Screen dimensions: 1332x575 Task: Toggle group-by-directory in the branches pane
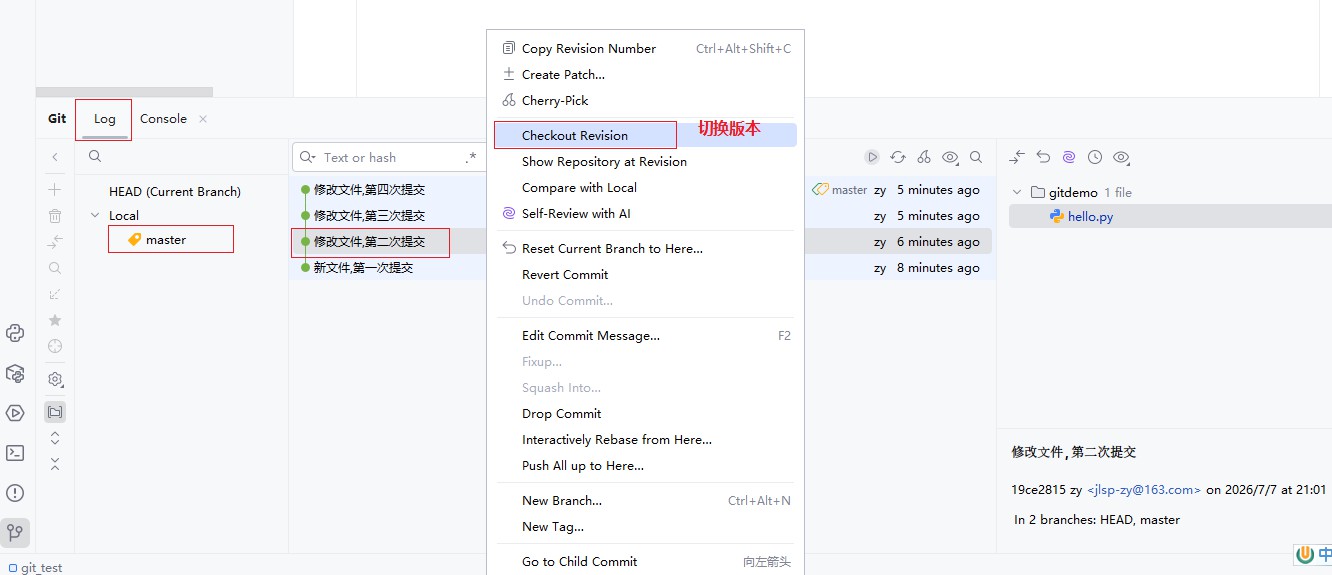click(x=55, y=412)
